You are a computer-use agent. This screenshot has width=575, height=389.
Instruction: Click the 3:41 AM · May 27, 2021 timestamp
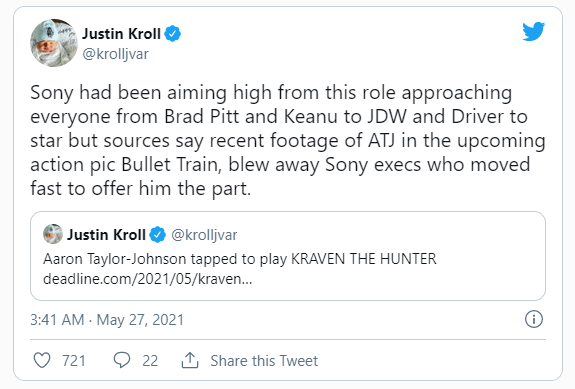click(x=107, y=320)
